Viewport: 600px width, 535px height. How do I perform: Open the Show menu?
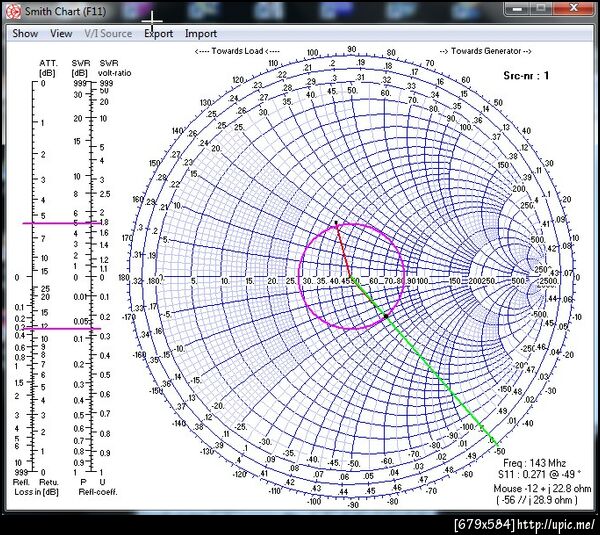(x=25, y=34)
